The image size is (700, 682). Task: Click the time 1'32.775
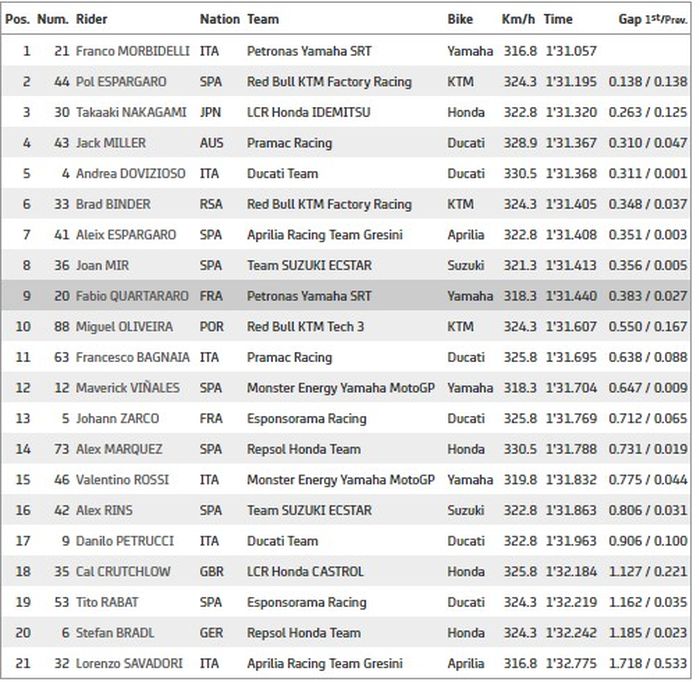571,663
